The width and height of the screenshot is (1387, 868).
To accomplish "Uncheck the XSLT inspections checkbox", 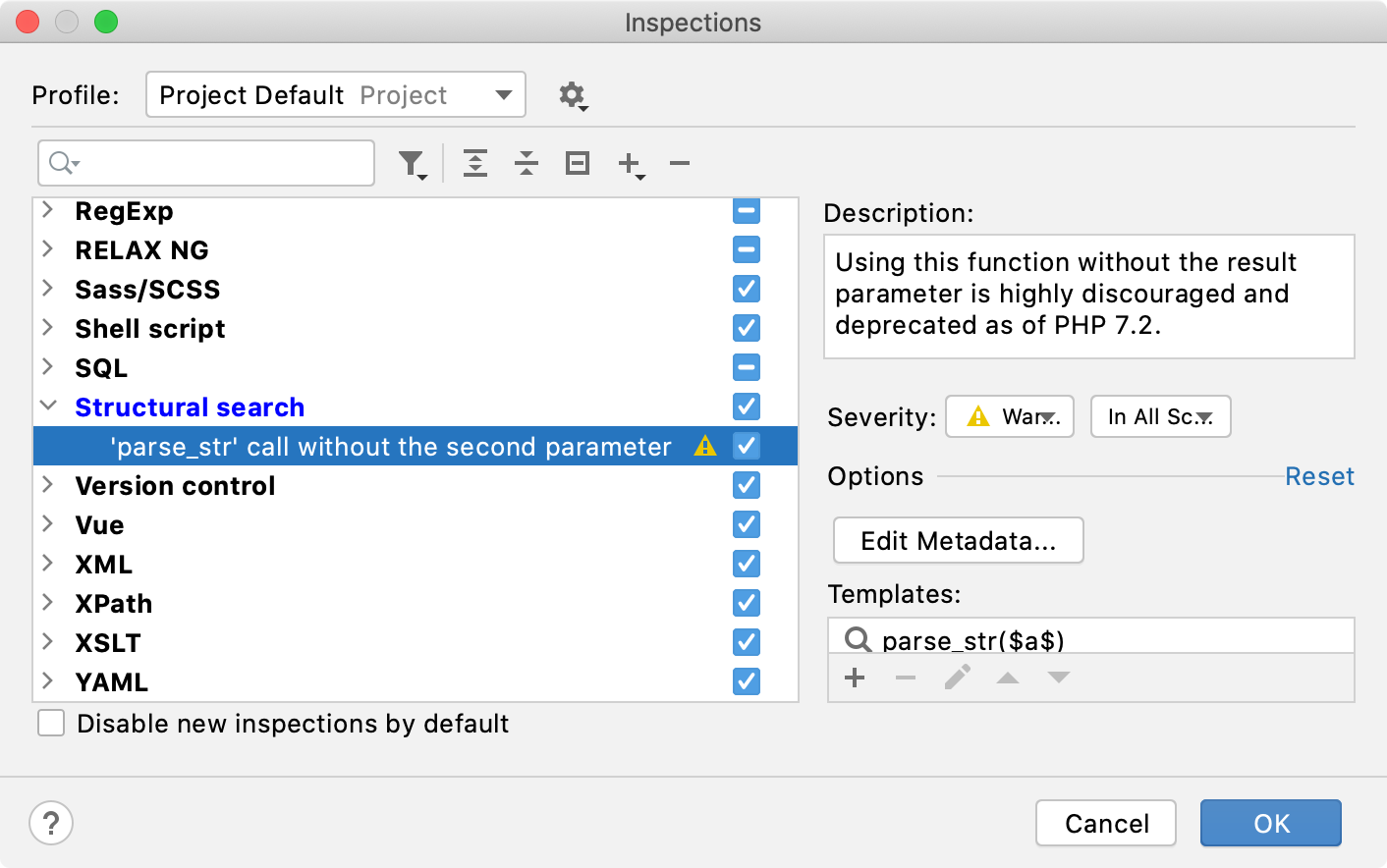I will (x=747, y=642).
